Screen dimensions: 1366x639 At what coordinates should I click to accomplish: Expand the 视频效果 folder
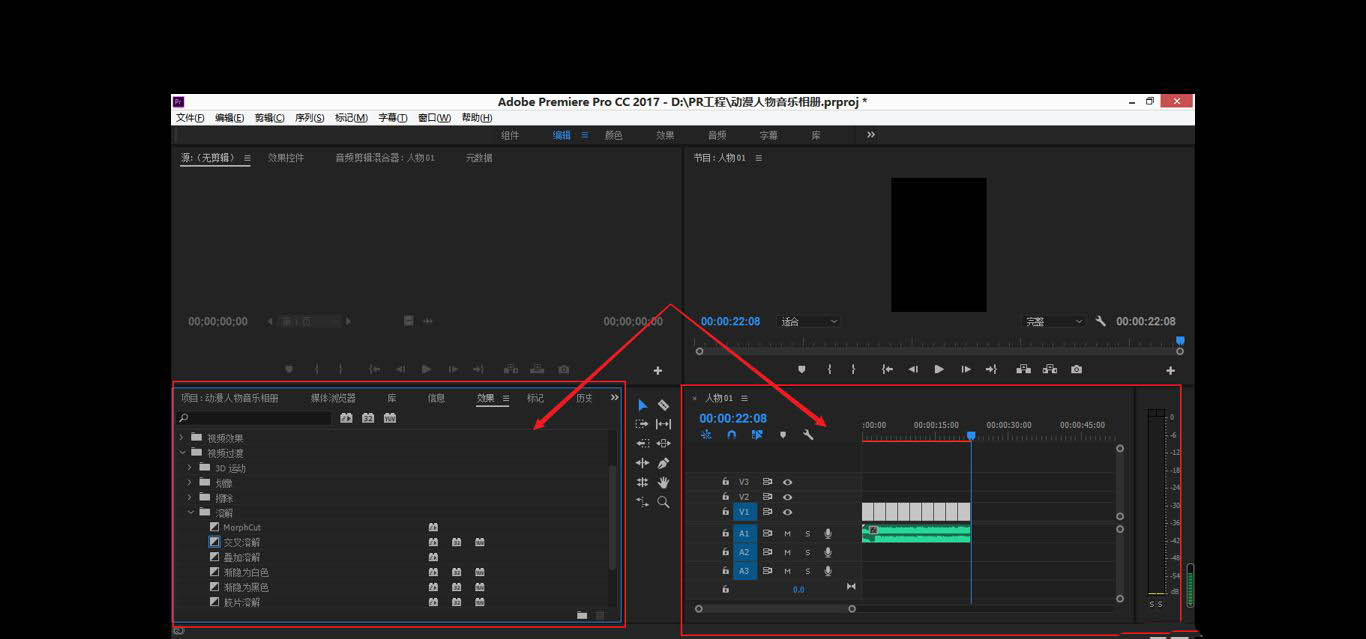coord(182,438)
